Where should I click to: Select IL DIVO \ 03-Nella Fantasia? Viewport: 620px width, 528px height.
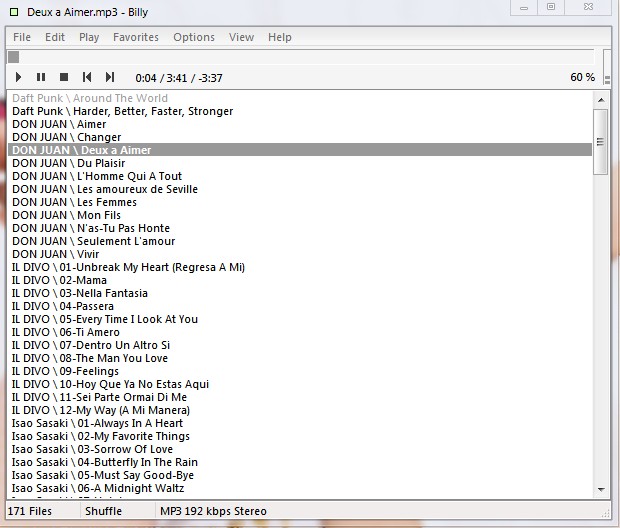(300, 293)
